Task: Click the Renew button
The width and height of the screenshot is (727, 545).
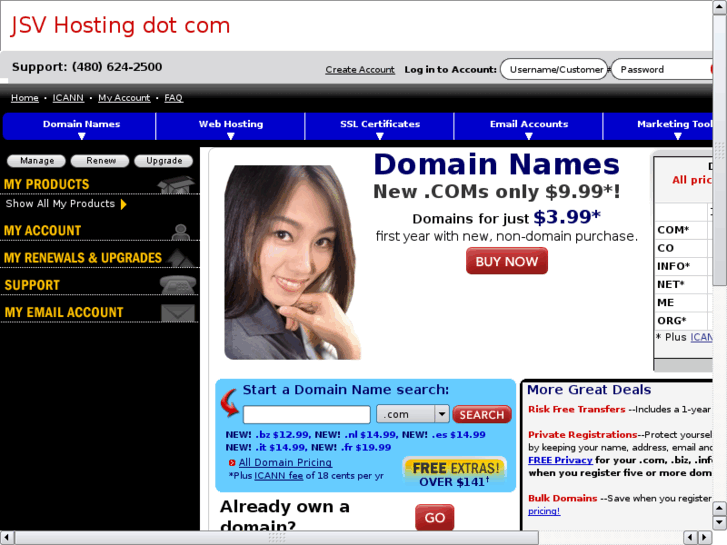Action: 100,161
